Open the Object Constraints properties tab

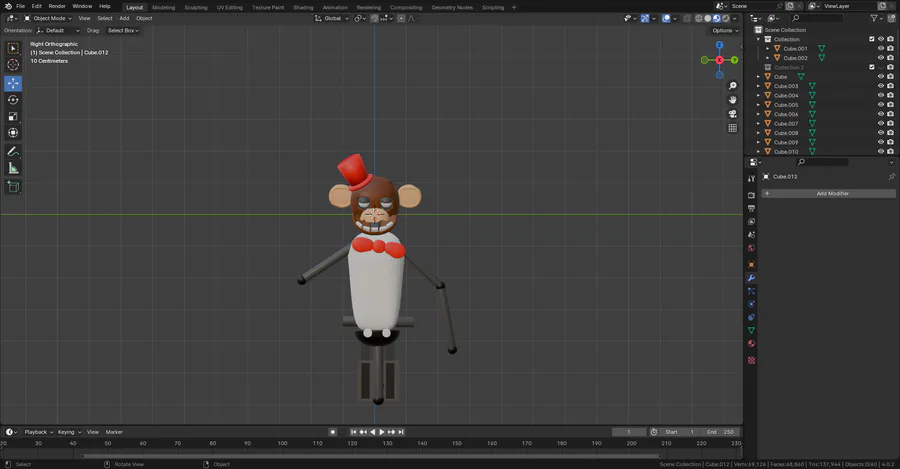point(751,317)
